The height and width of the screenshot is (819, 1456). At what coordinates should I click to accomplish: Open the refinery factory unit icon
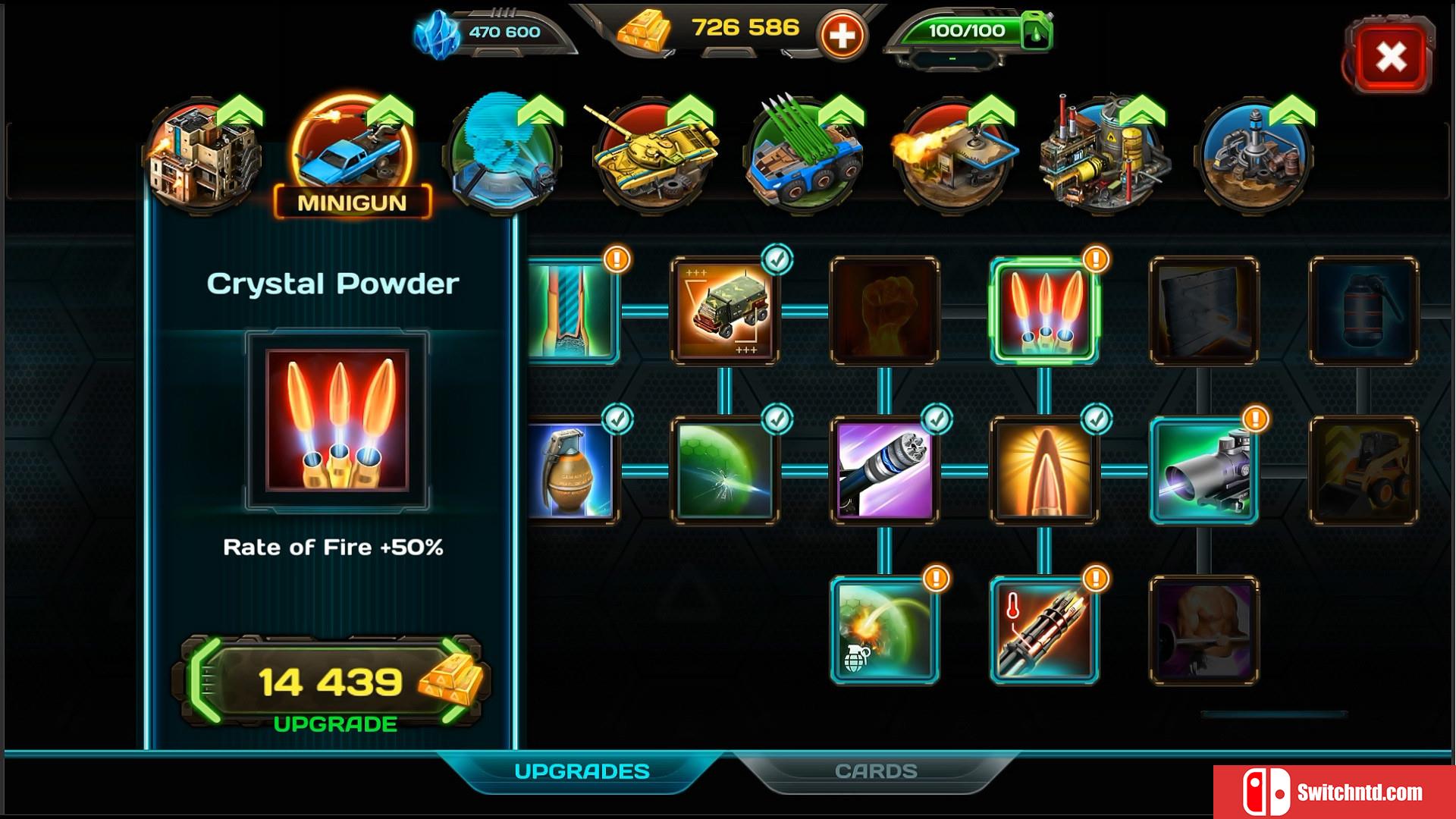pos(1104,155)
